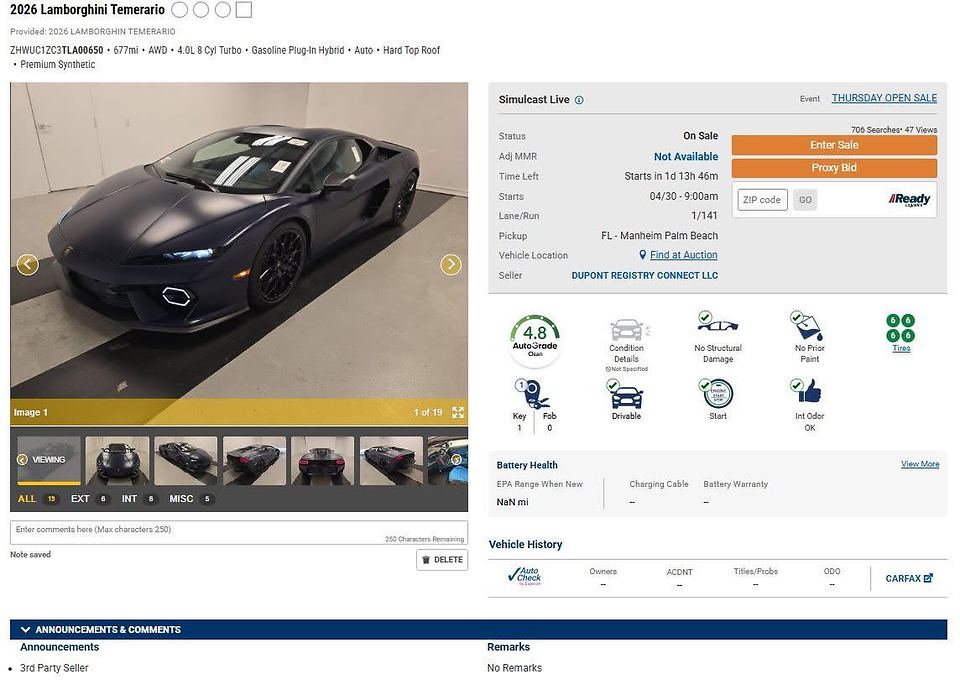Image resolution: width=960 pixels, height=690 pixels.
Task: Focus the ZIP code field
Action: [762, 200]
